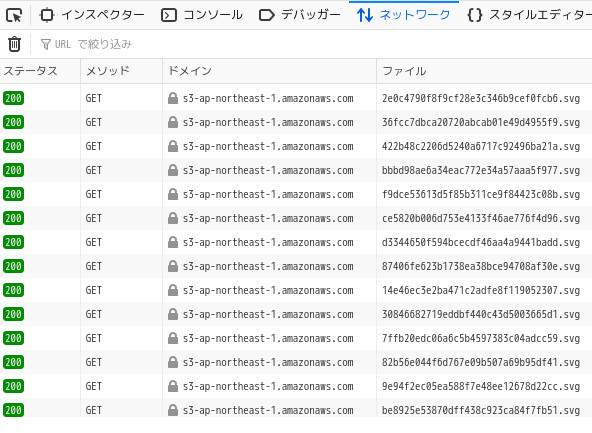This screenshot has height=433, width=592.
Task: Select file f9dce53613d5f85b311ce9f84423c08b.svg
Action: pos(481,194)
